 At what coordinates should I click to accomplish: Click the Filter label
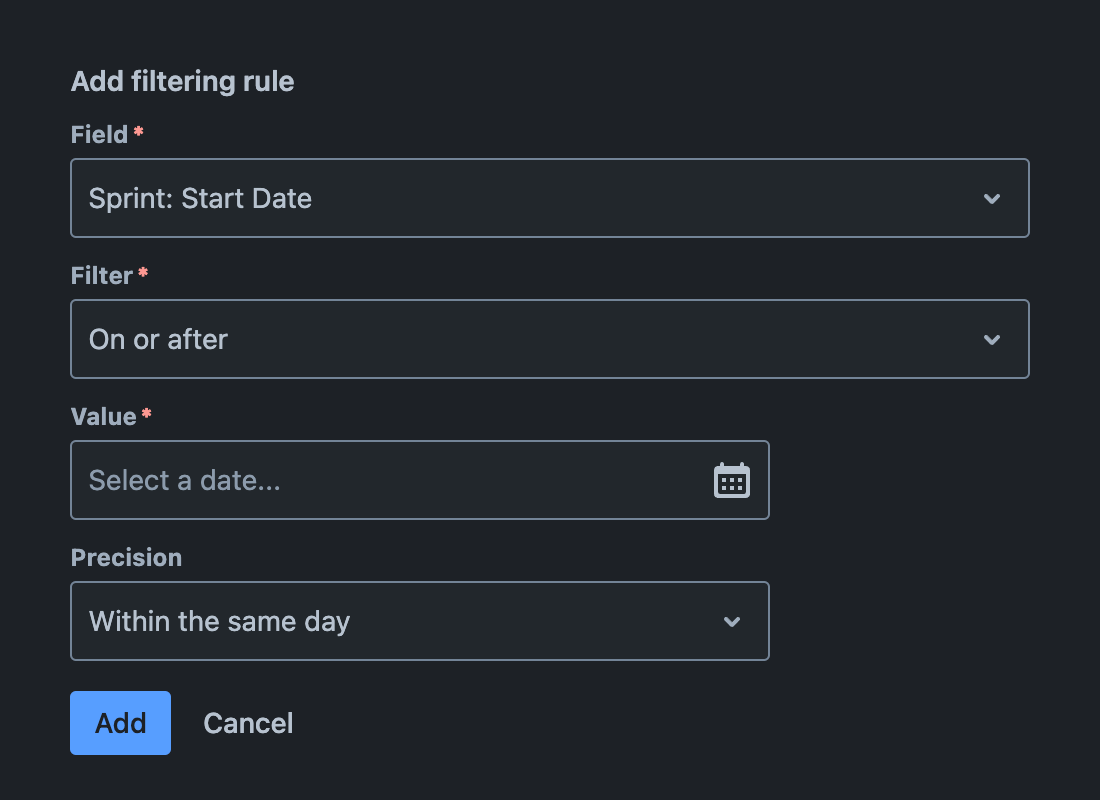click(101, 275)
